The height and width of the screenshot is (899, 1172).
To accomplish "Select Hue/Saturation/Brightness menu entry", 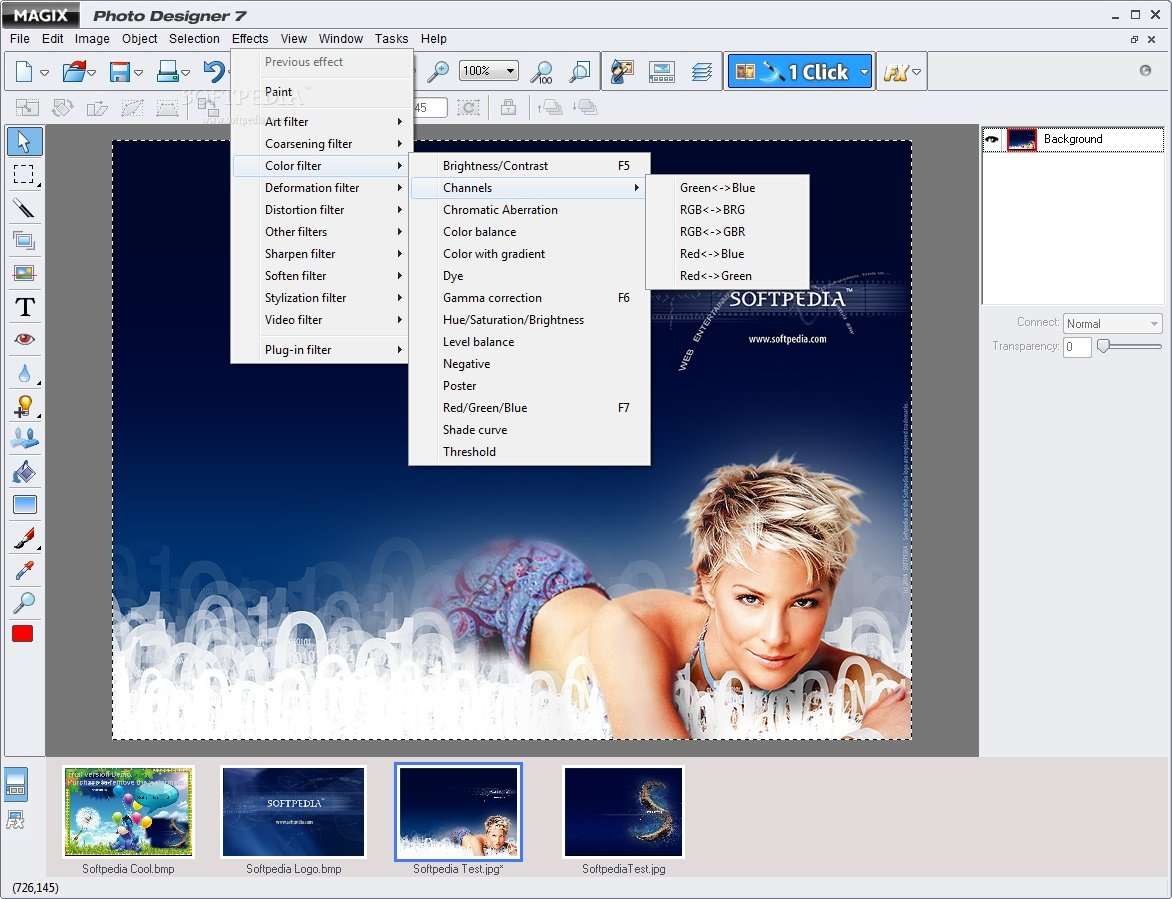I will coord(529,320).
